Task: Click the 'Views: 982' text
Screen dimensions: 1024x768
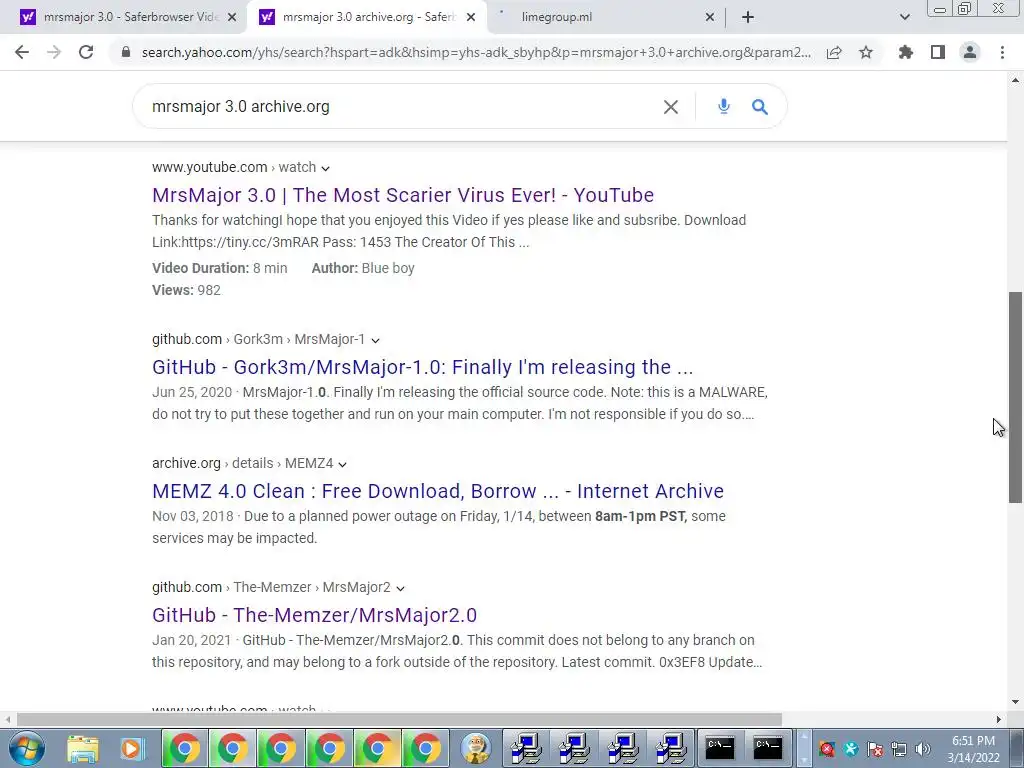Action: [186, 291]
